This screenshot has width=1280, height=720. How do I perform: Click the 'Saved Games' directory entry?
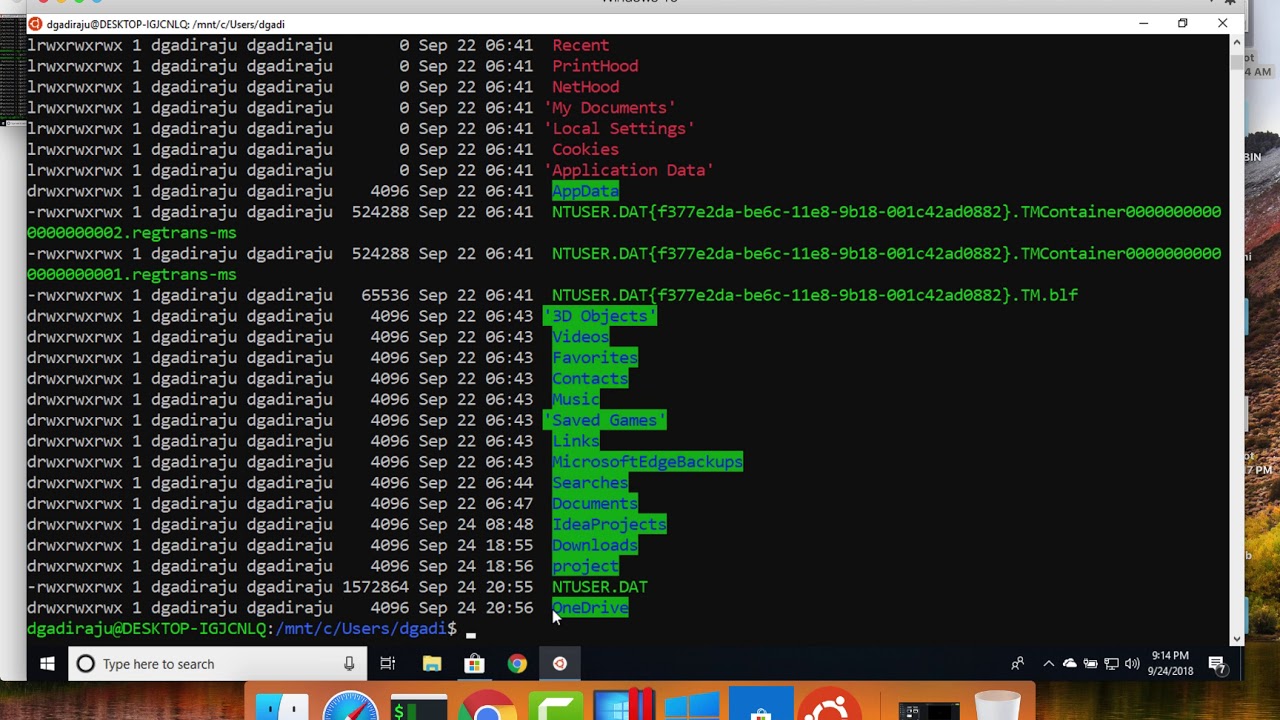[604, 421]
